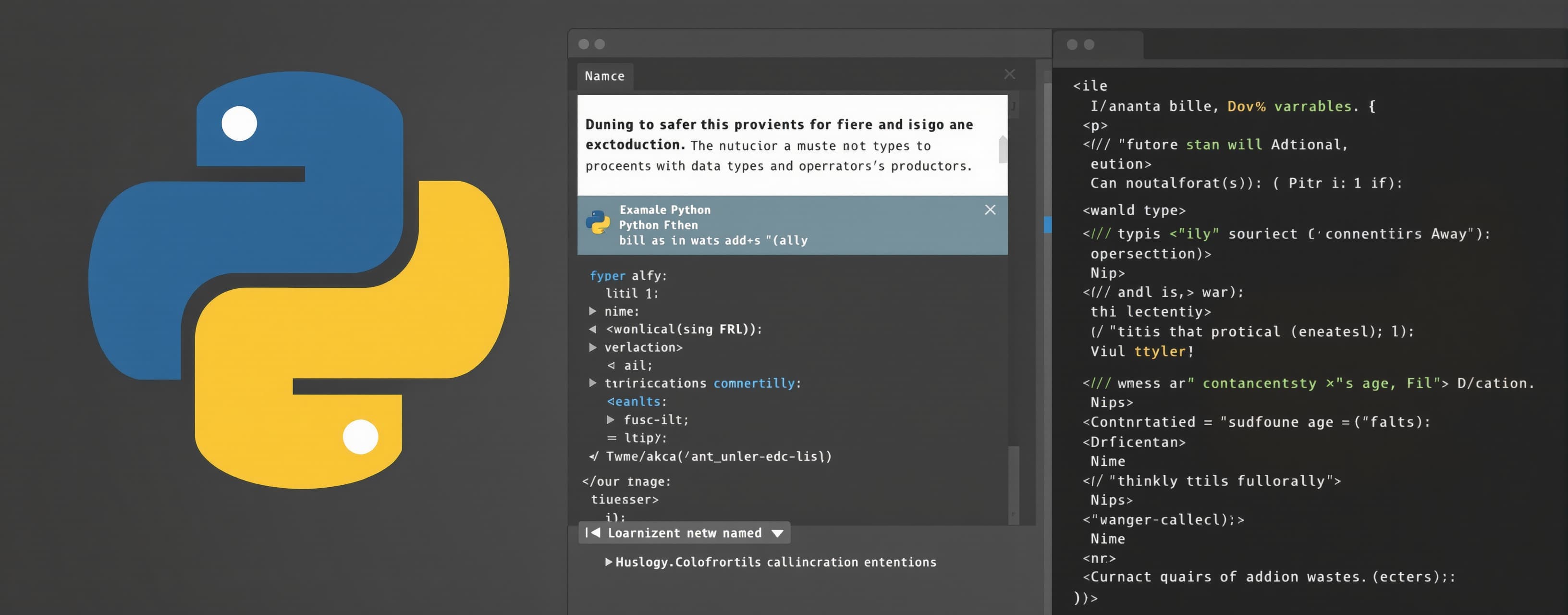The width and height of the screenshot is (1568, 615).
Task: Select the "Namce" tab
Action: tap(605, 76)
